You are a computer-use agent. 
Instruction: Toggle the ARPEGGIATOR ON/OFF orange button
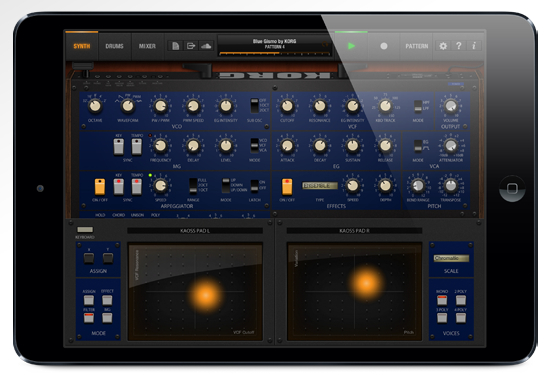tap(100, 187)
